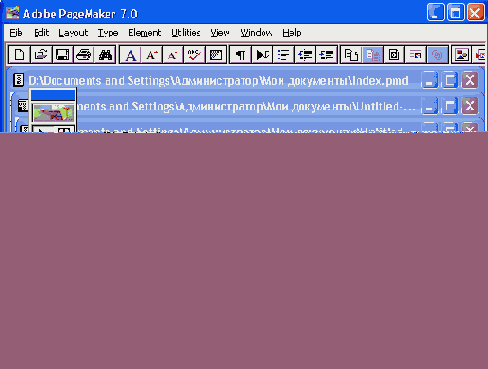The image size is (488, 369).
Task: Open Character Specs with the large A icon
Action: (x=130, y=55)
